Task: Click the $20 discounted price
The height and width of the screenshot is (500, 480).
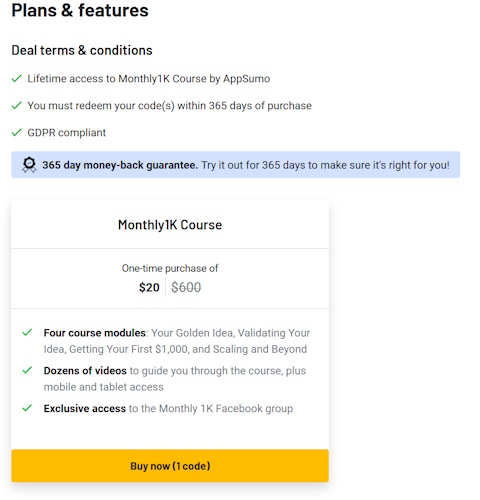Action: [149, 287]
